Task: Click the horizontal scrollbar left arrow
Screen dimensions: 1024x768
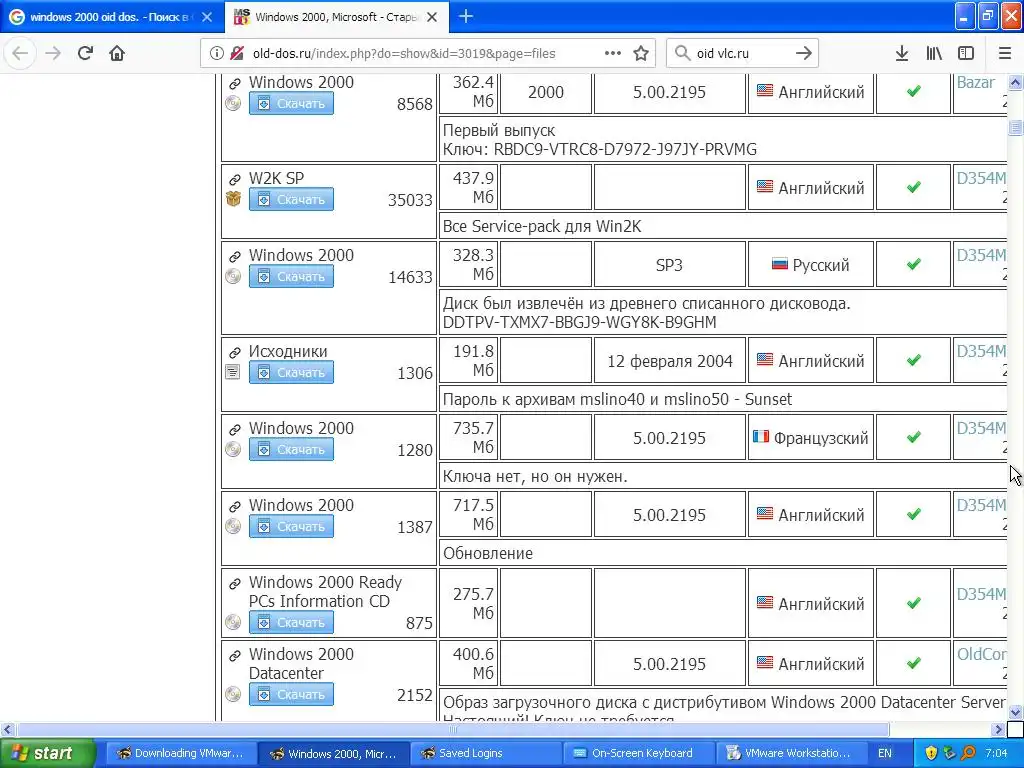Action: click(7, 729)
